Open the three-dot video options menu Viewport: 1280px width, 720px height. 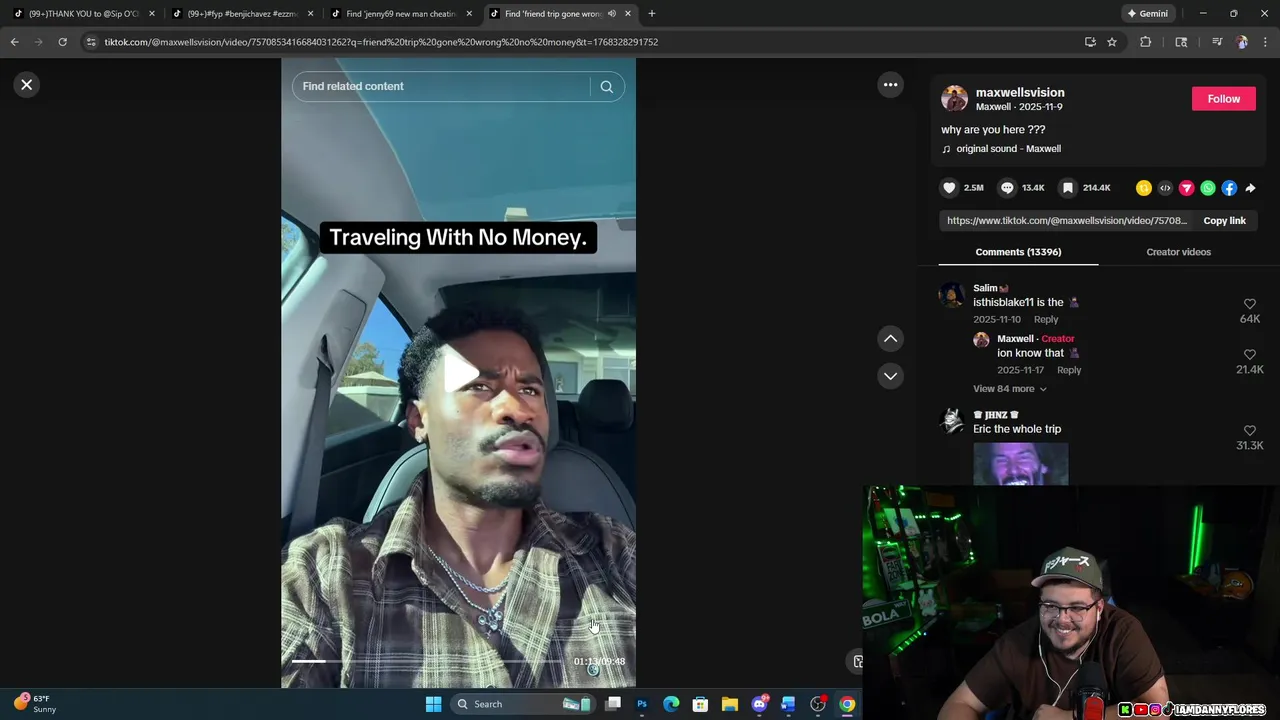coord(890,85)
